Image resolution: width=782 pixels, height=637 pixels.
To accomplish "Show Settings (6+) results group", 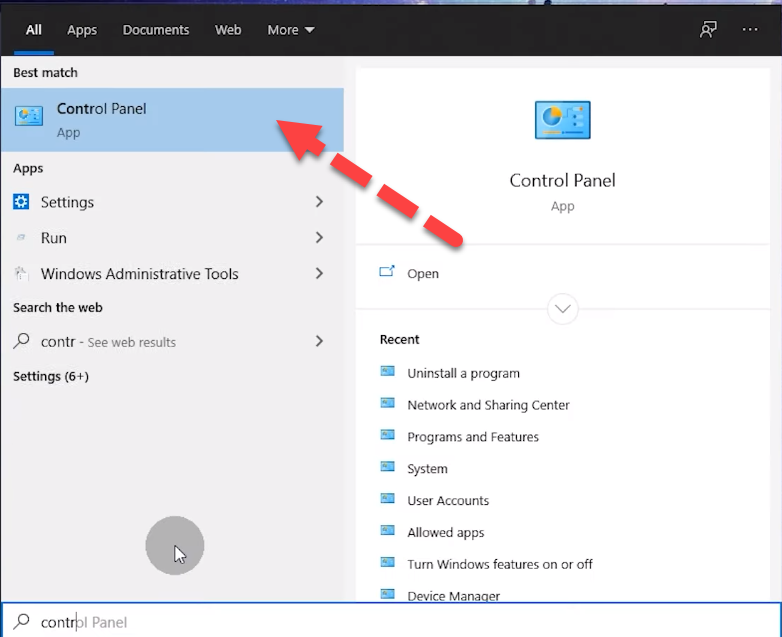I will click(x=51, y=376).
